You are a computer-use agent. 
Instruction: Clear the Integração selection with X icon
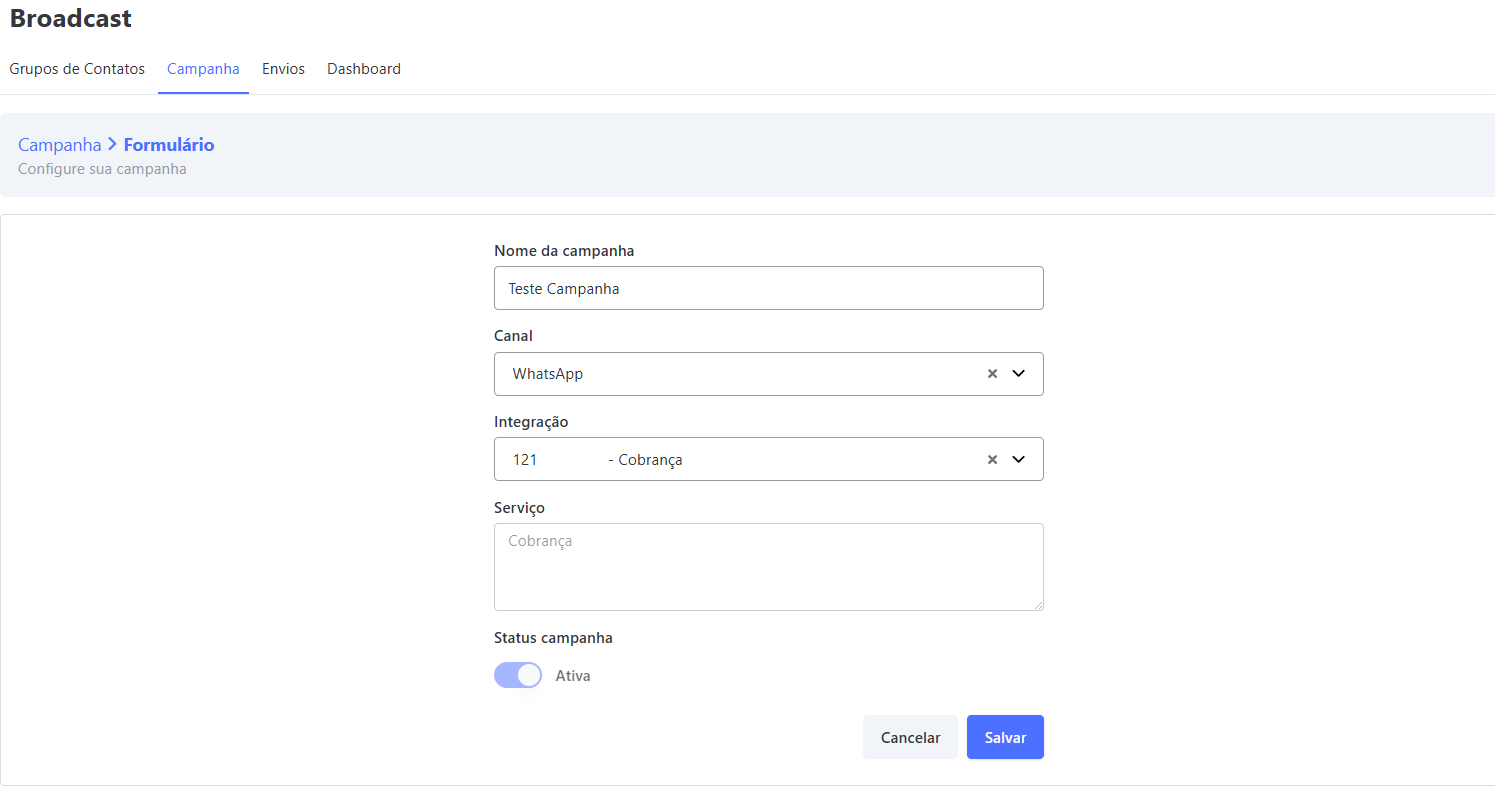(992, 460)
